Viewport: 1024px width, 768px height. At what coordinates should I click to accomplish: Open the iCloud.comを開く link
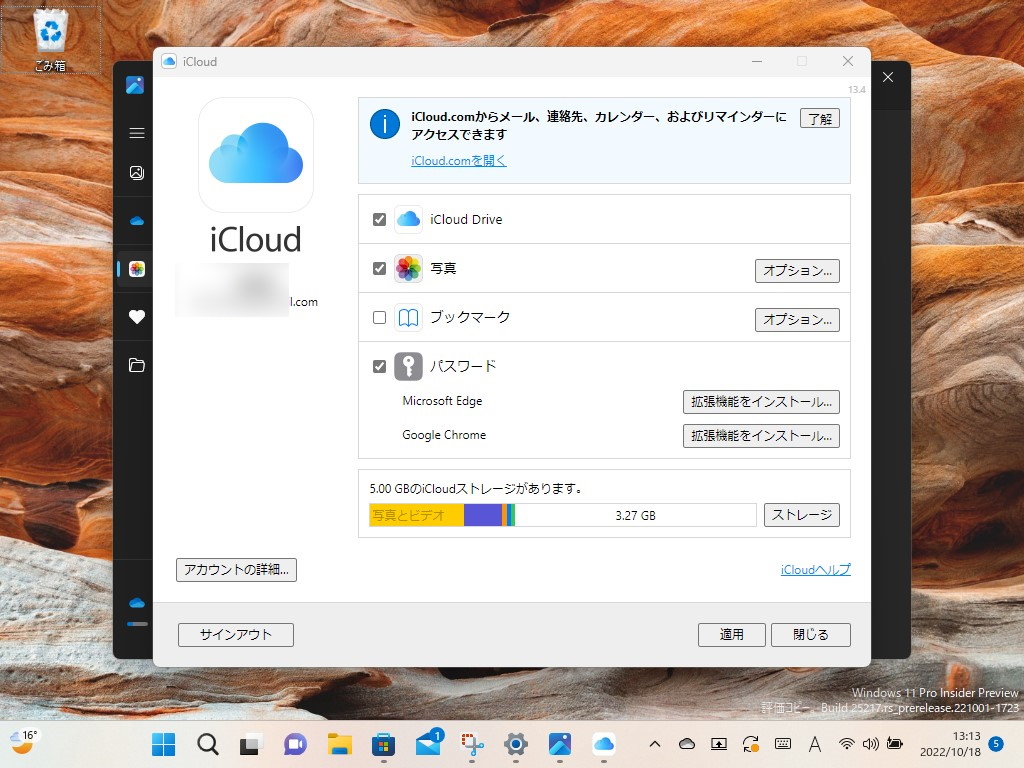coord(458,160)
